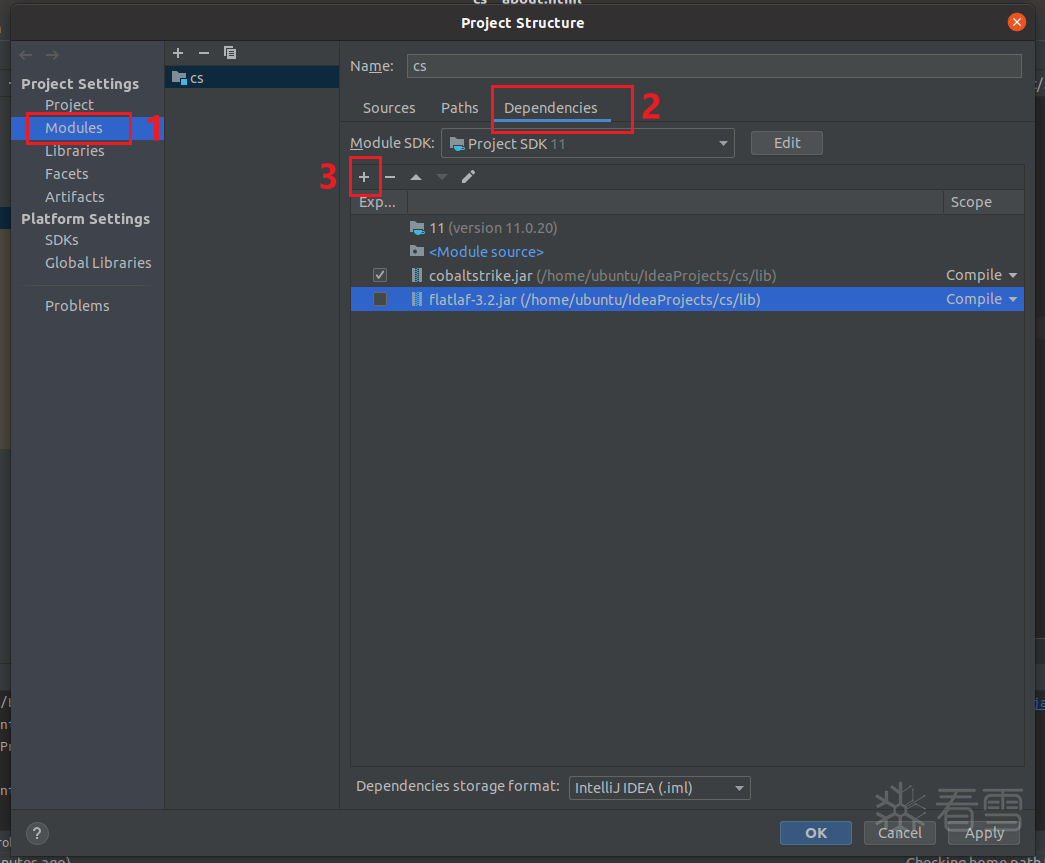This screenshot has width=1045, height=863.
Task: Close the Project Structure dialog
Action: (x=1016, y=23)
